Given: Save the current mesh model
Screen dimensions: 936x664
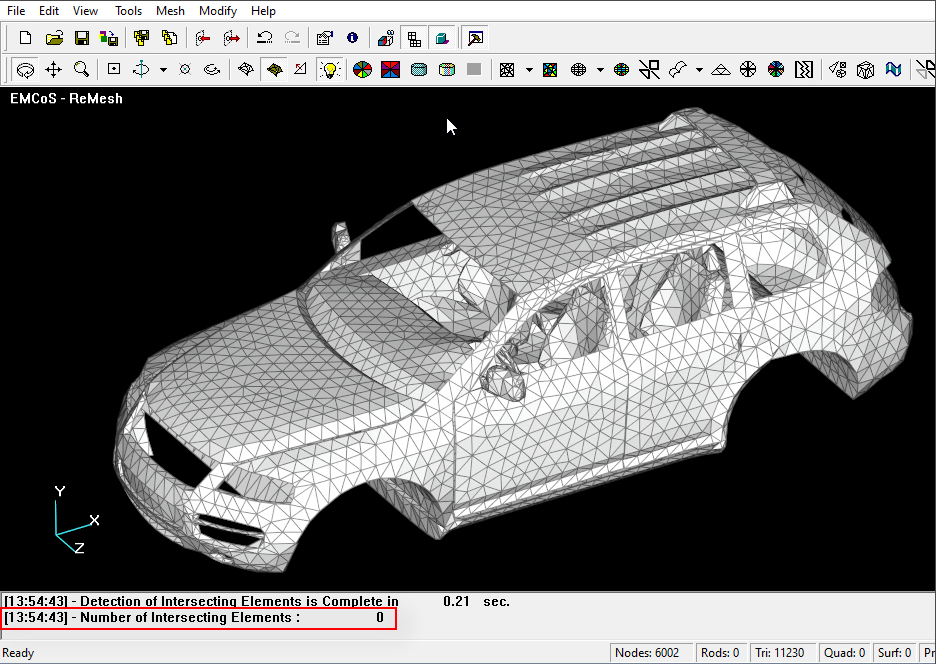Looking at the screenshot, I should [x=82, y=38].
